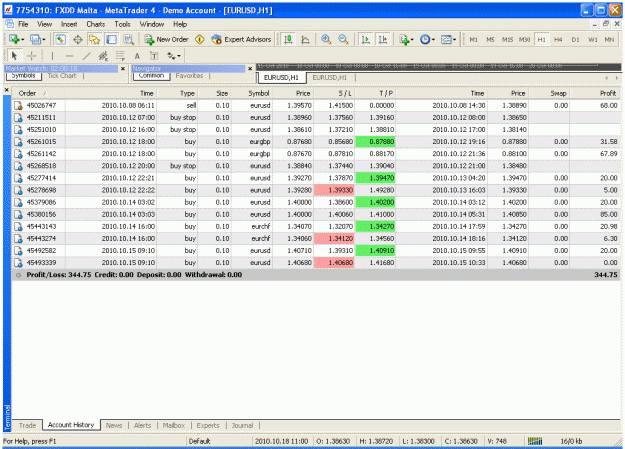The image size is (625, 449).
Task: Close the Terminal panel
Action: (x=6, y=90)
